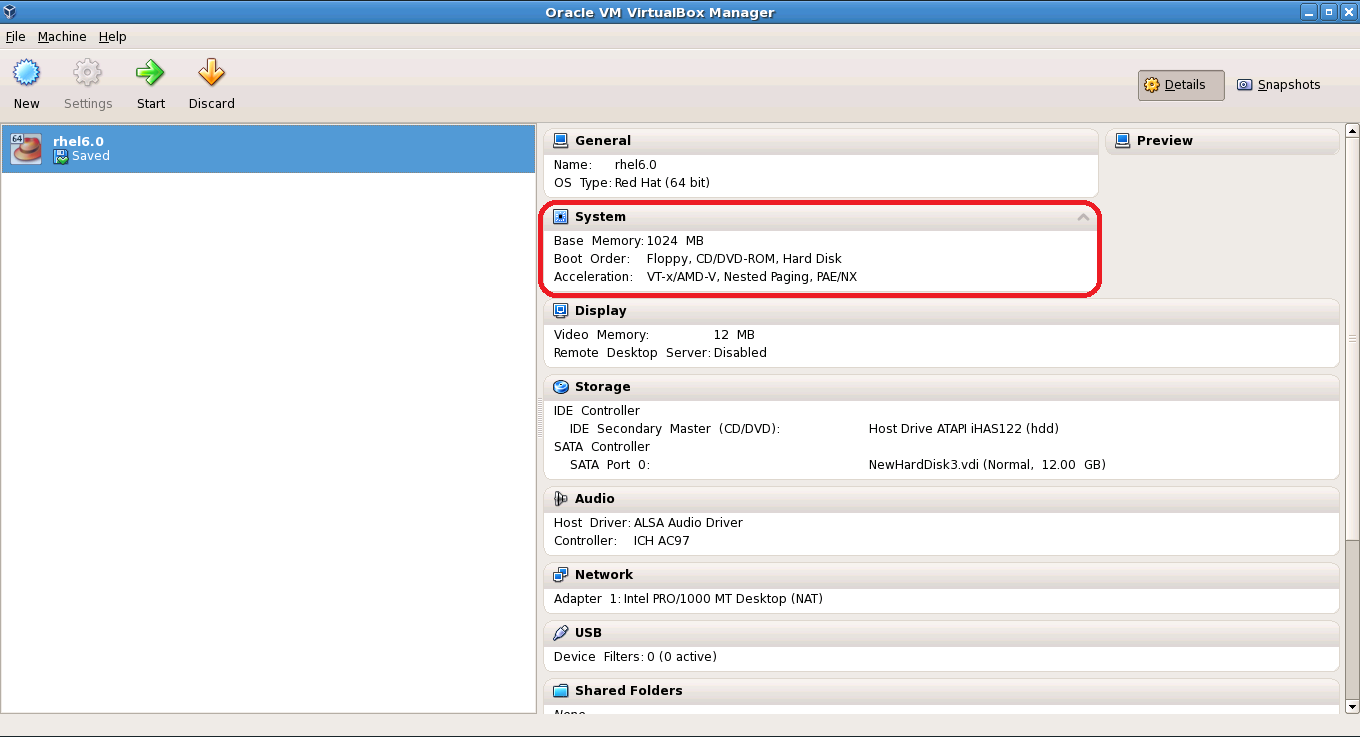Select the rhel6.0 machine in list
Image resolution: width=1360 pixels, height=737 pixels.
tap(268, 148)
